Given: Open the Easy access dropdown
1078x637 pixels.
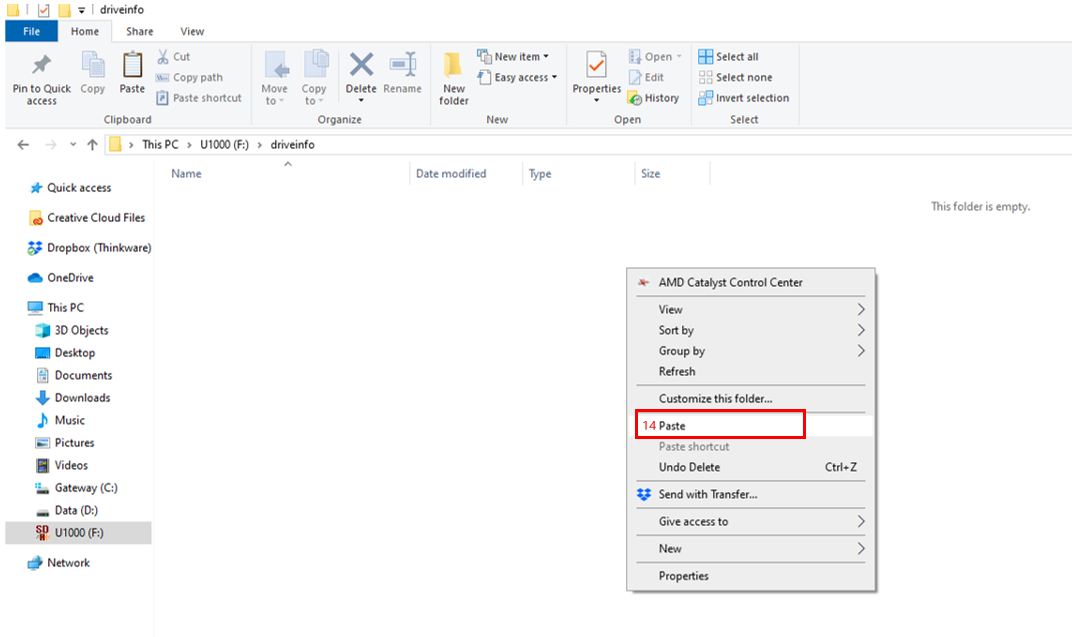Looking at the screenshot, I should coord(518,77).
